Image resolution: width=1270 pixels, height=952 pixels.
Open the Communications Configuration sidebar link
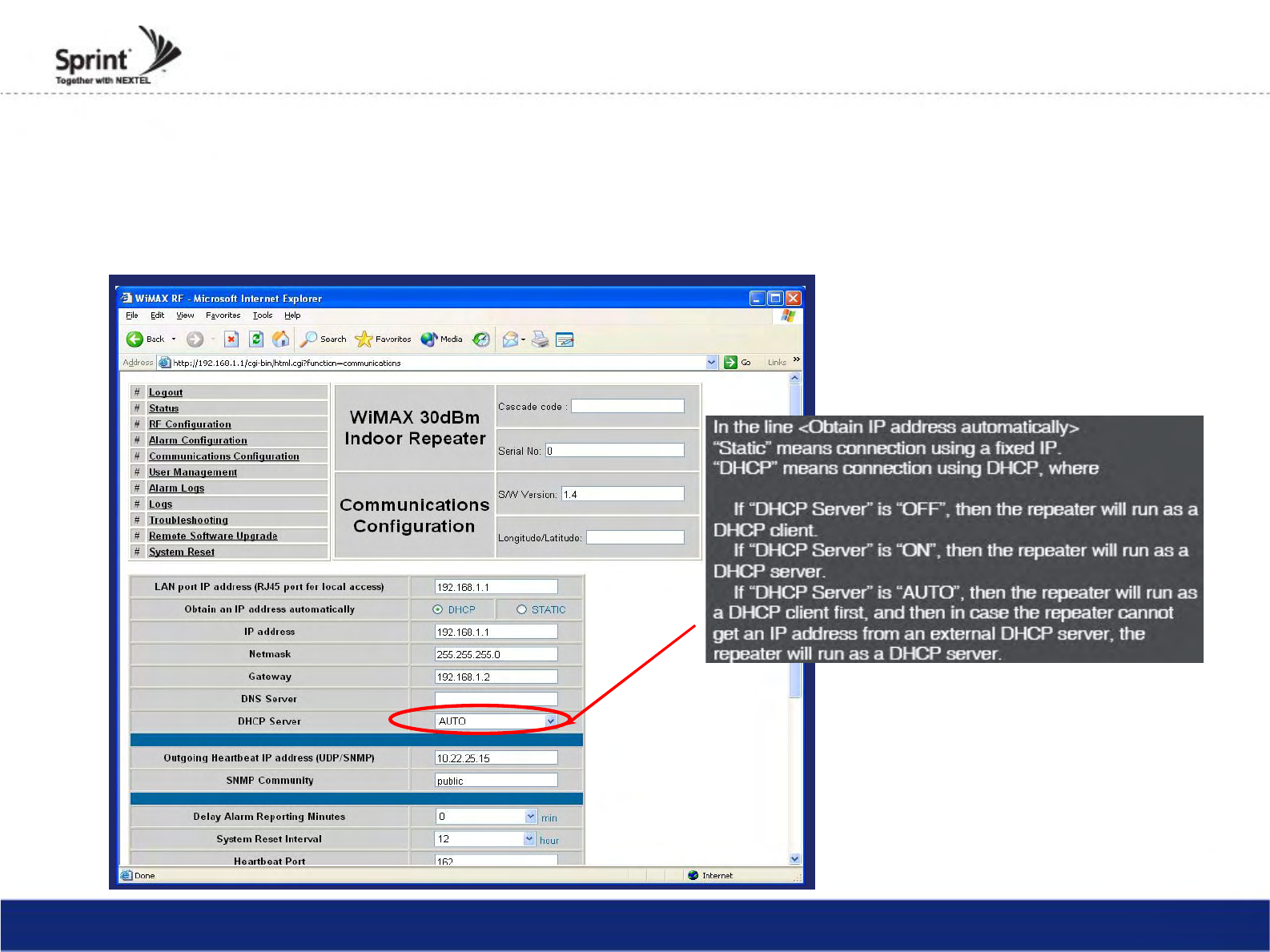(224, 456)
